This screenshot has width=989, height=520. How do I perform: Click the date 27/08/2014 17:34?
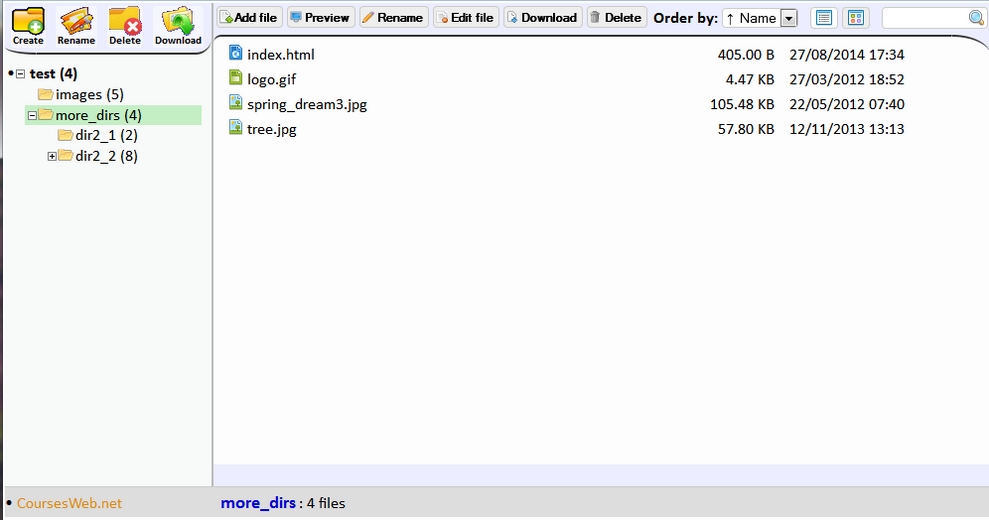pos(846,55)
